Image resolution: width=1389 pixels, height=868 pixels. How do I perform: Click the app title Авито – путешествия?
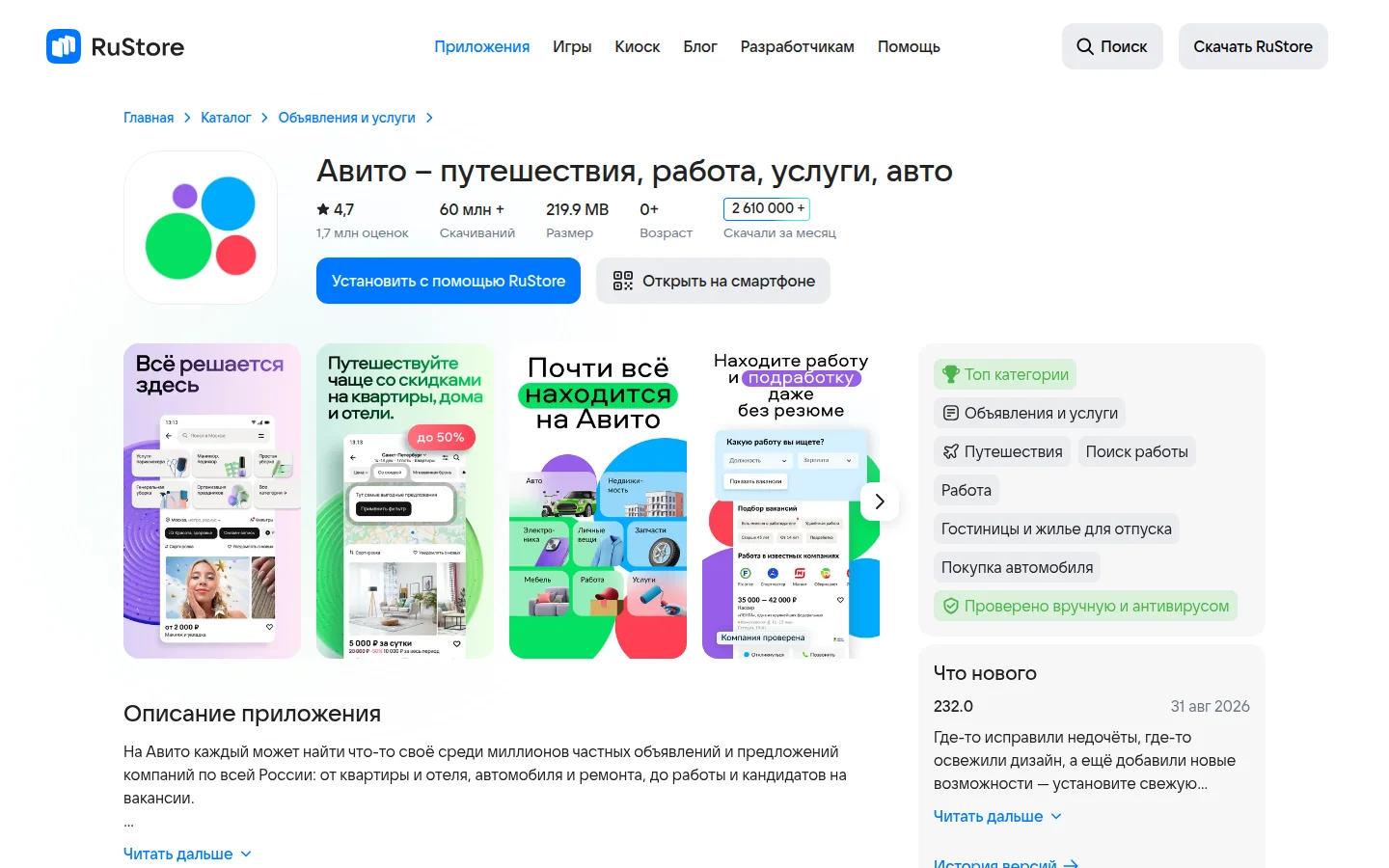coord(635,171)
